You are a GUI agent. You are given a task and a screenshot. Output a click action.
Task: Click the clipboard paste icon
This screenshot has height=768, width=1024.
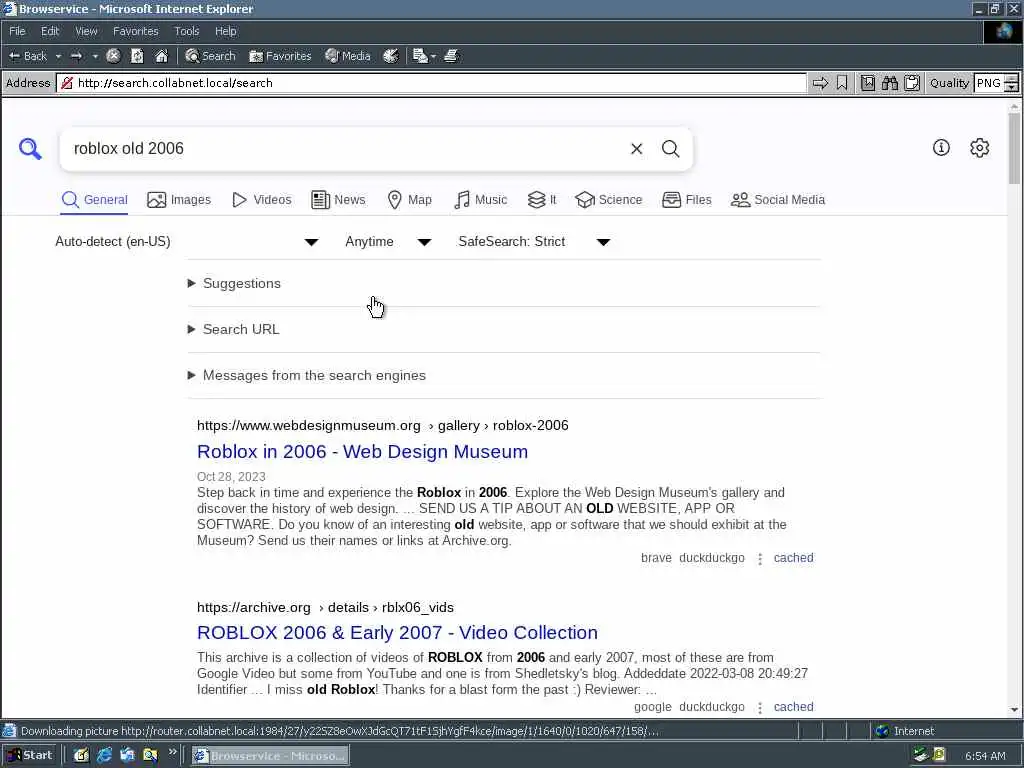pyautogui.click(x=912, y=83)
